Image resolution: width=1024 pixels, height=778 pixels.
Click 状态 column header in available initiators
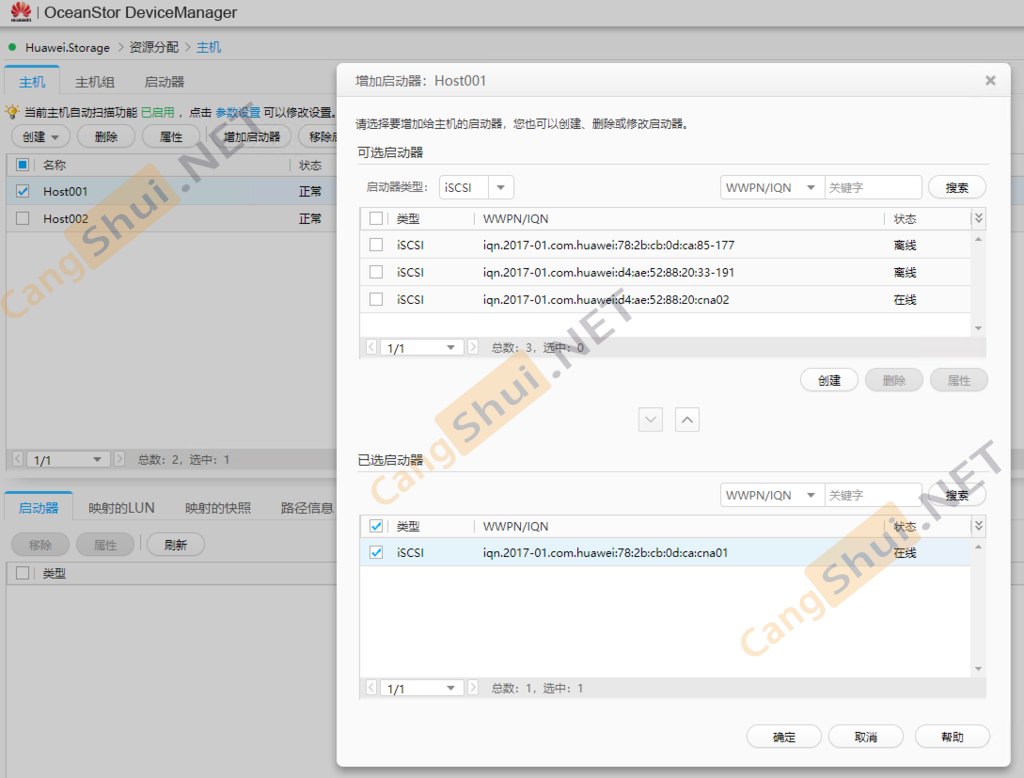coord(905,218)
